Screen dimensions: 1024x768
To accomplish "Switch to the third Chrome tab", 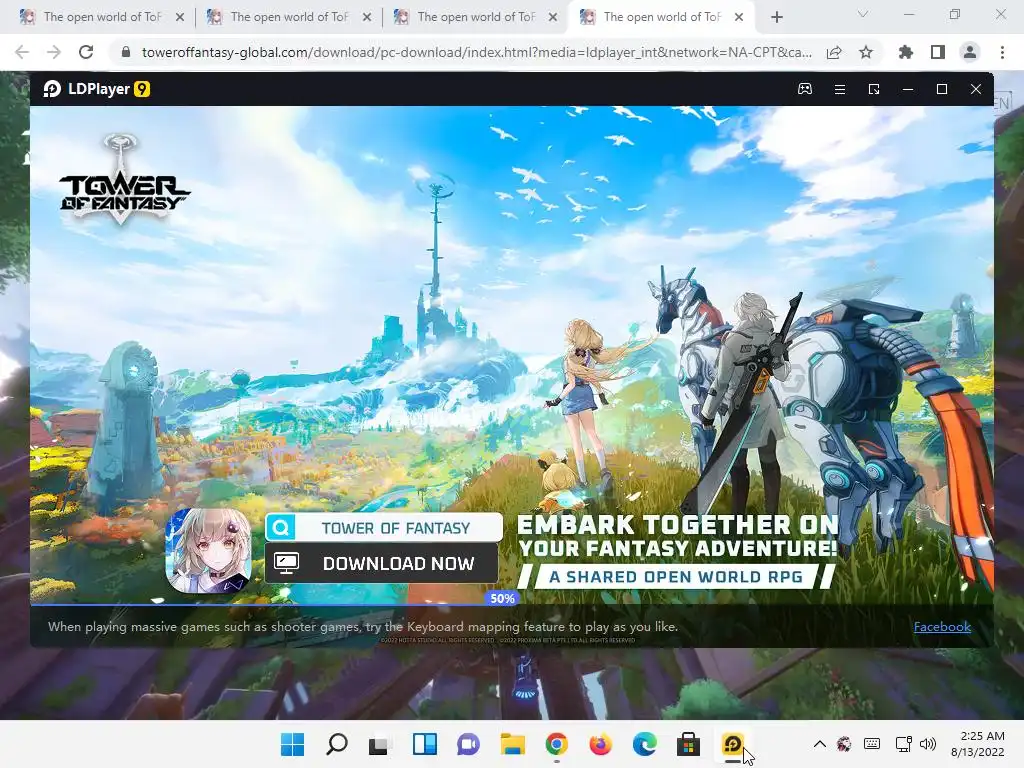I will [473, 17].
